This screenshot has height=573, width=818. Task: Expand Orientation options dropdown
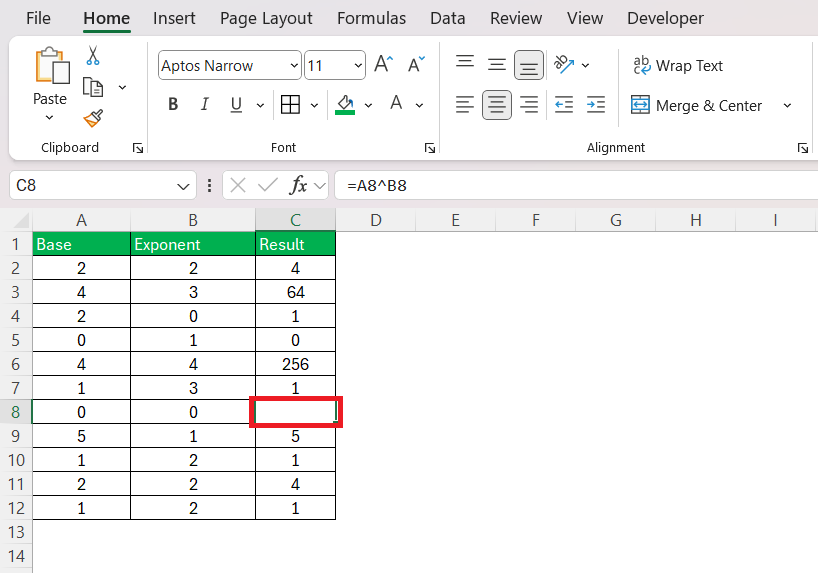click(585, 65)
